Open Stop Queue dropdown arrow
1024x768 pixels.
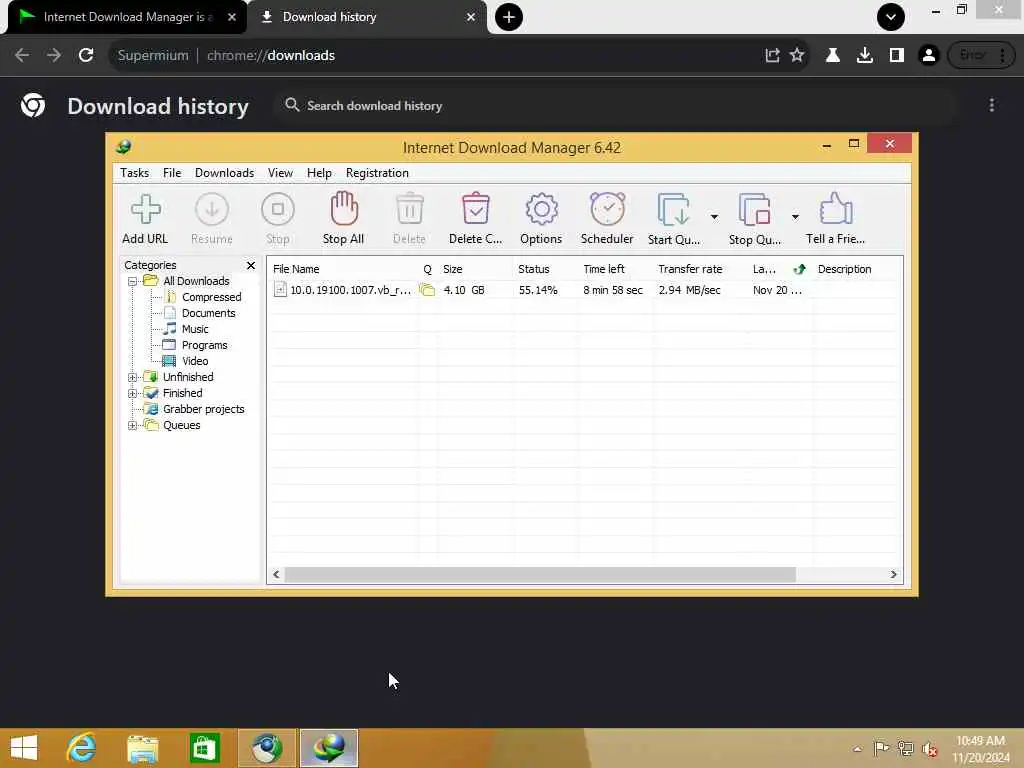(795, 217)
